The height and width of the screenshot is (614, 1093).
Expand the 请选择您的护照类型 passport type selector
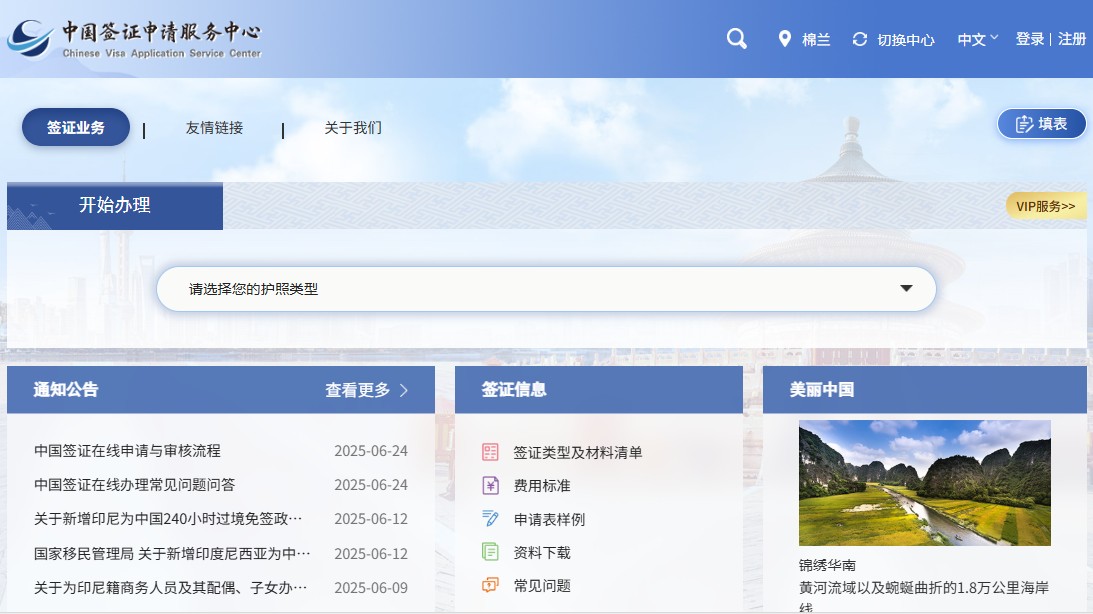[x=546, y=289]
